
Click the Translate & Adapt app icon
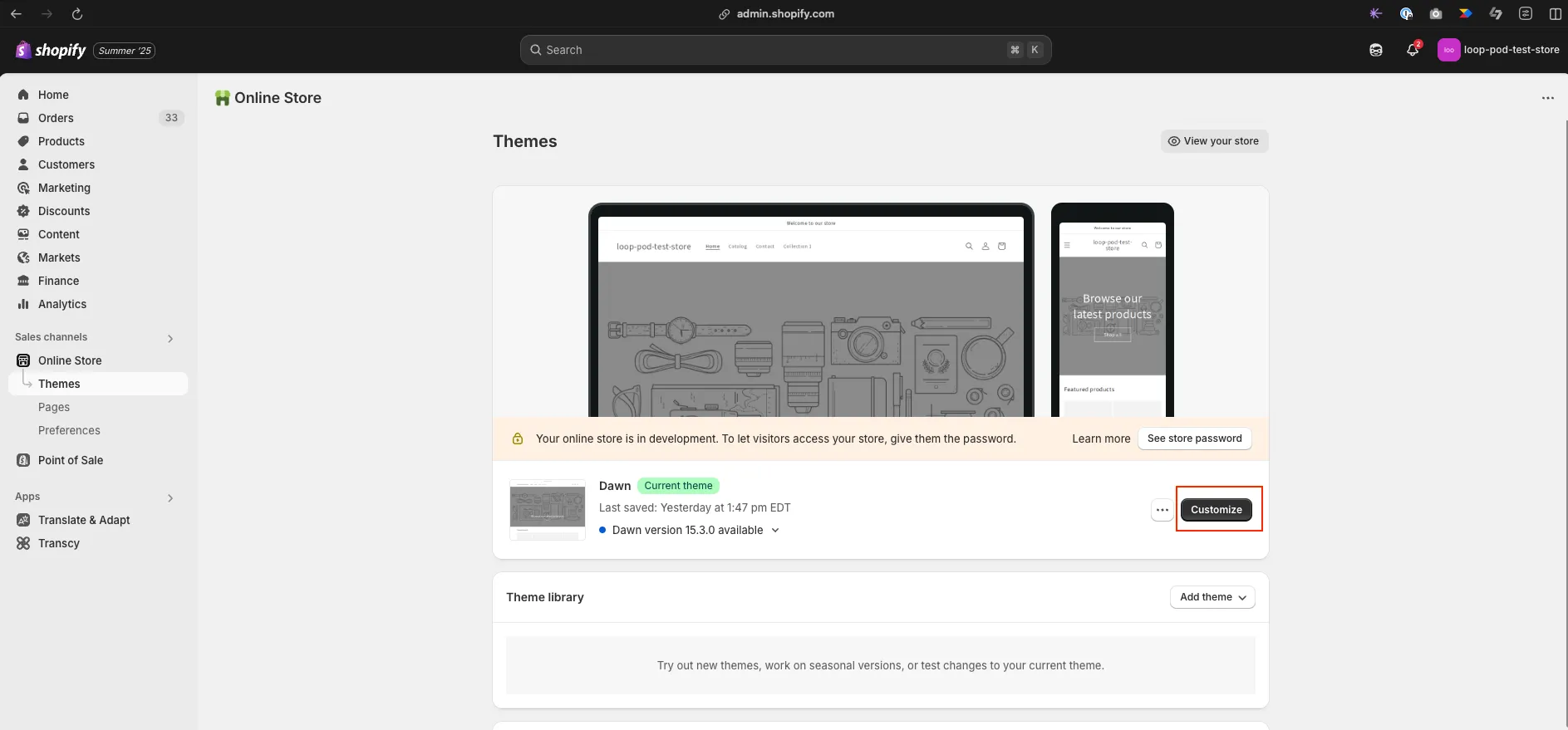23,520
